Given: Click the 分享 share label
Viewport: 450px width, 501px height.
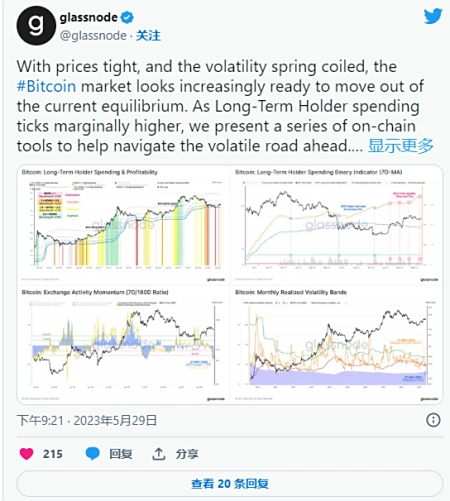Looking at the screenshot, I should tap(187, 454).
